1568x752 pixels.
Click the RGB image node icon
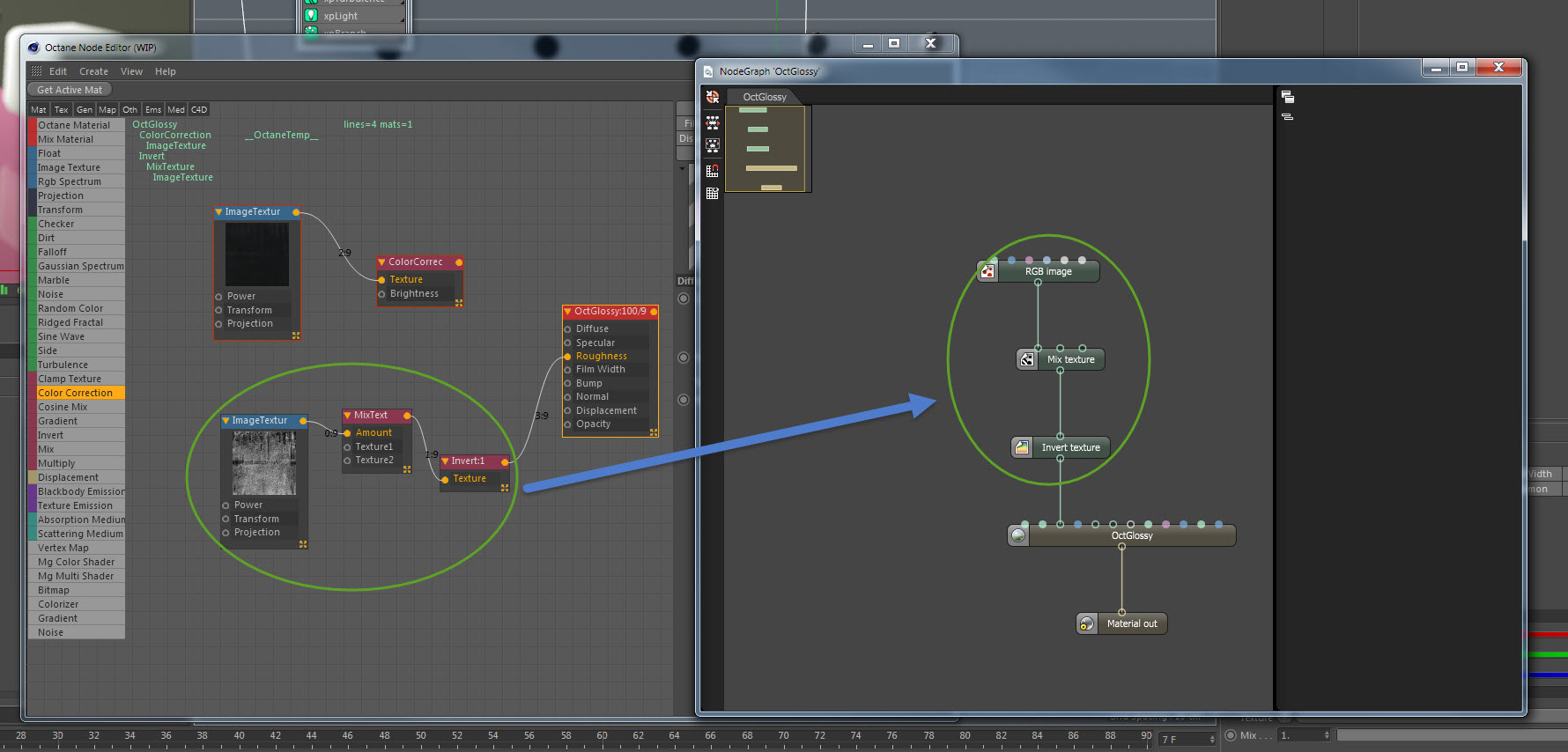987,271
